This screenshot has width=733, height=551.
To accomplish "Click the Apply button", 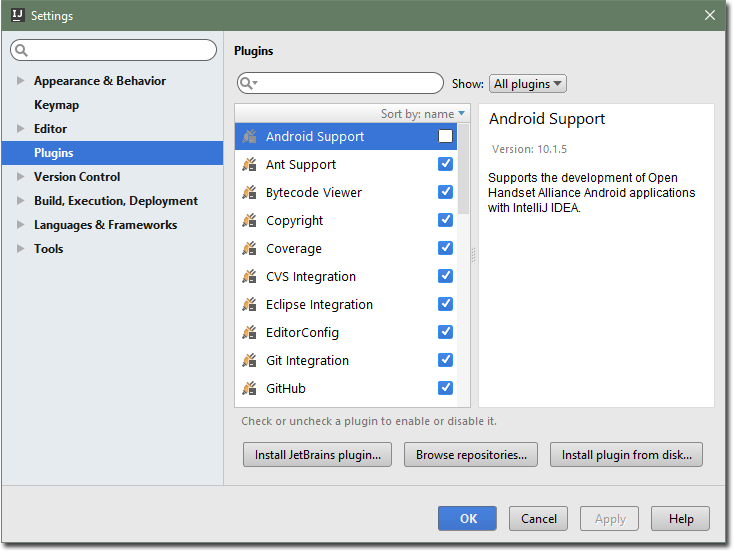I will click(610, 518).
